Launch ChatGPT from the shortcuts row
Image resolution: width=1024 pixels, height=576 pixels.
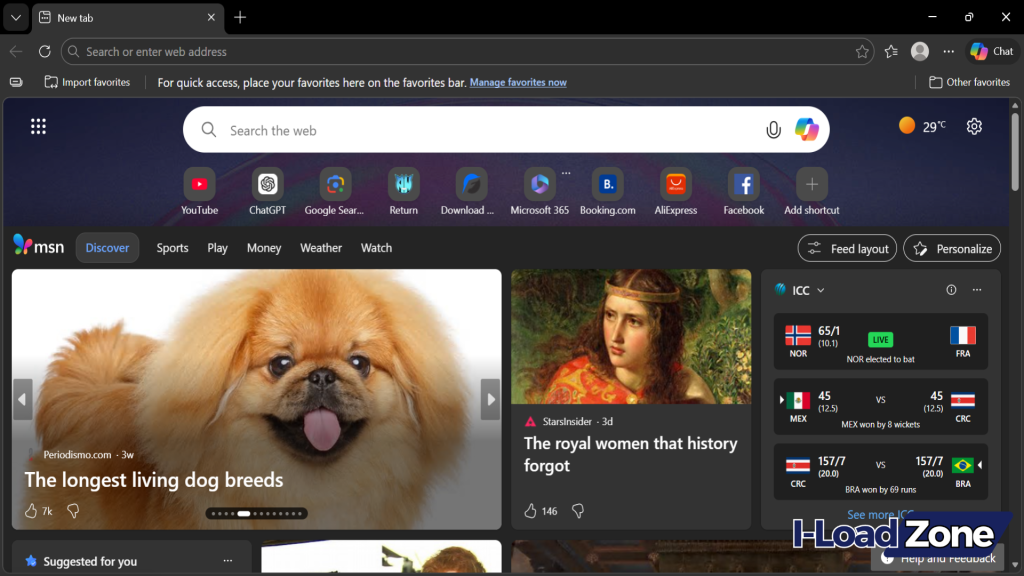point(267,185)
